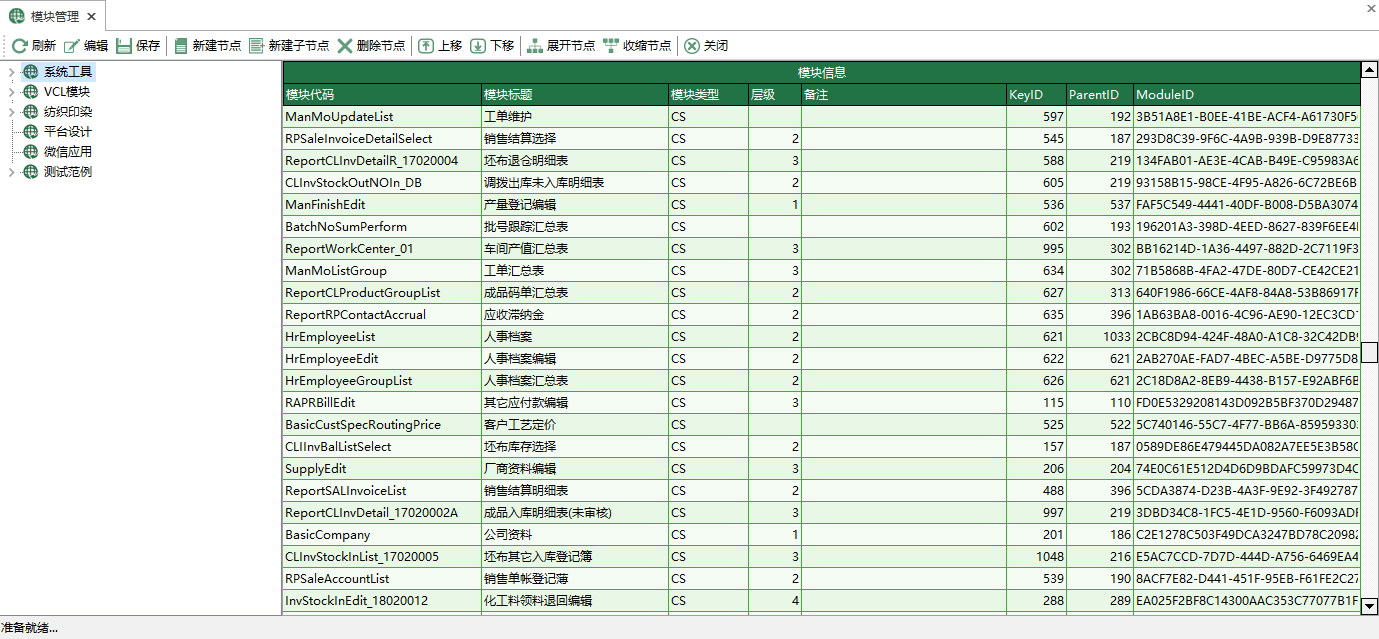Click the 删除节点 toolbar label

click(x=381, y=46)
